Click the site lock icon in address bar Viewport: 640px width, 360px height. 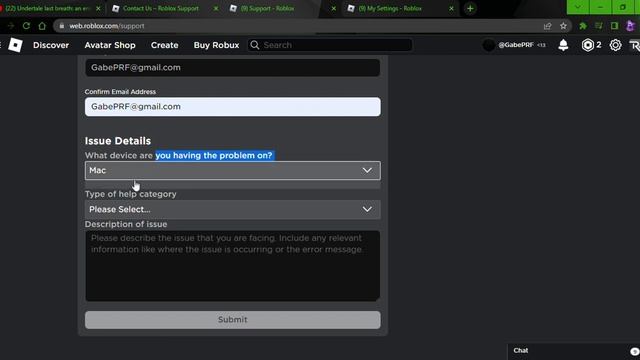coord(62,26)
